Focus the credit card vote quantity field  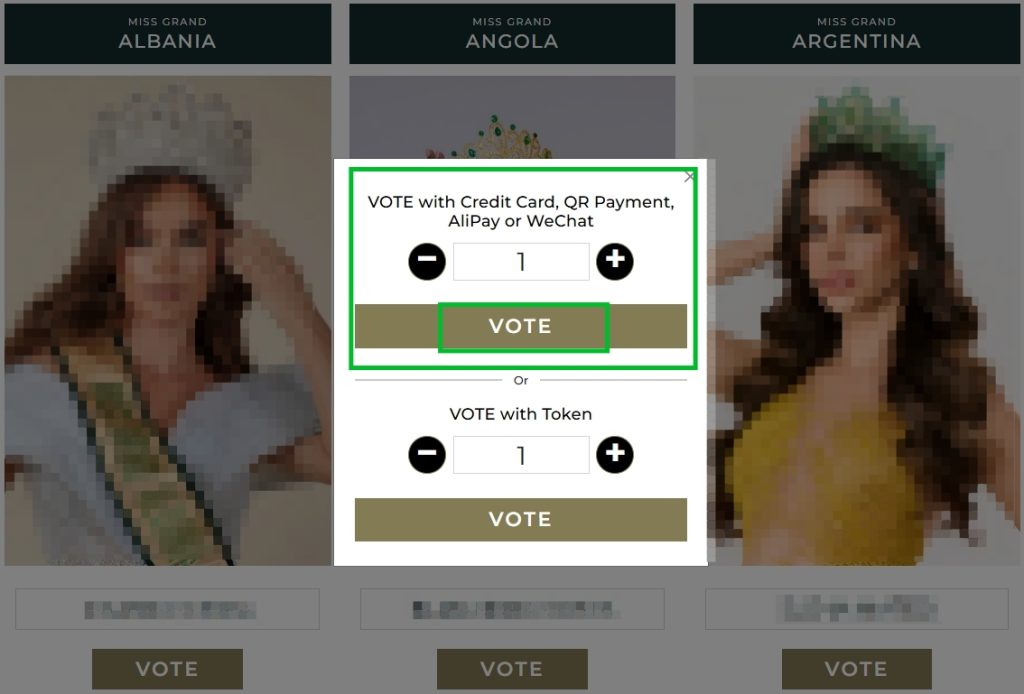click(521, 262)
